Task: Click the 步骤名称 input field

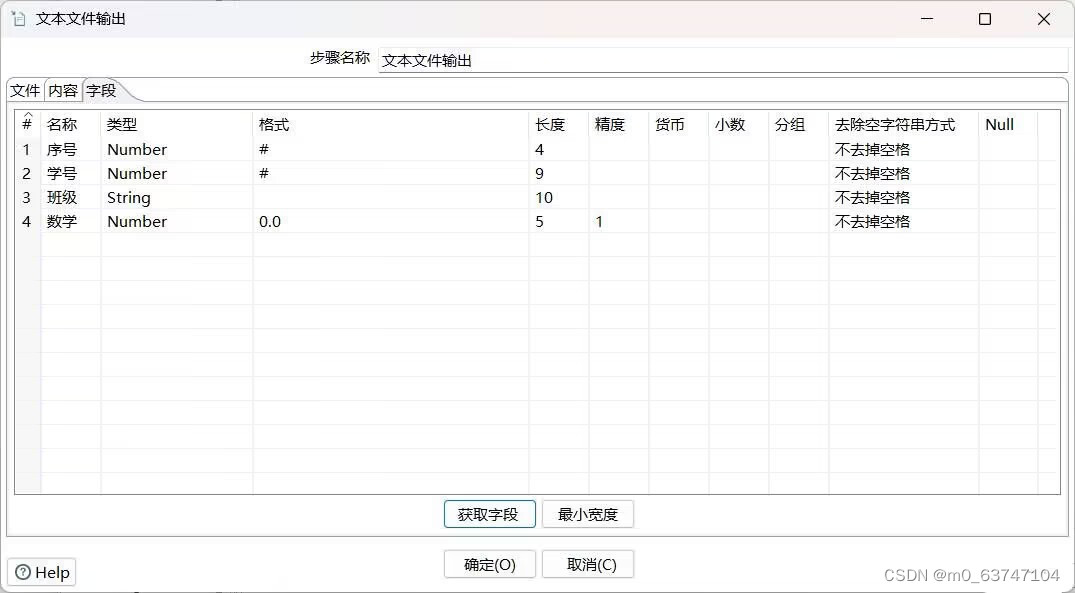Action: [x=723, y=60]
